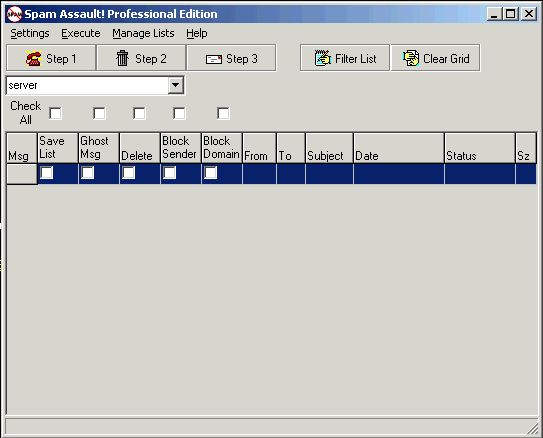
Task: Check the Block Domain box in first row
Action: [x=210, y=172]
